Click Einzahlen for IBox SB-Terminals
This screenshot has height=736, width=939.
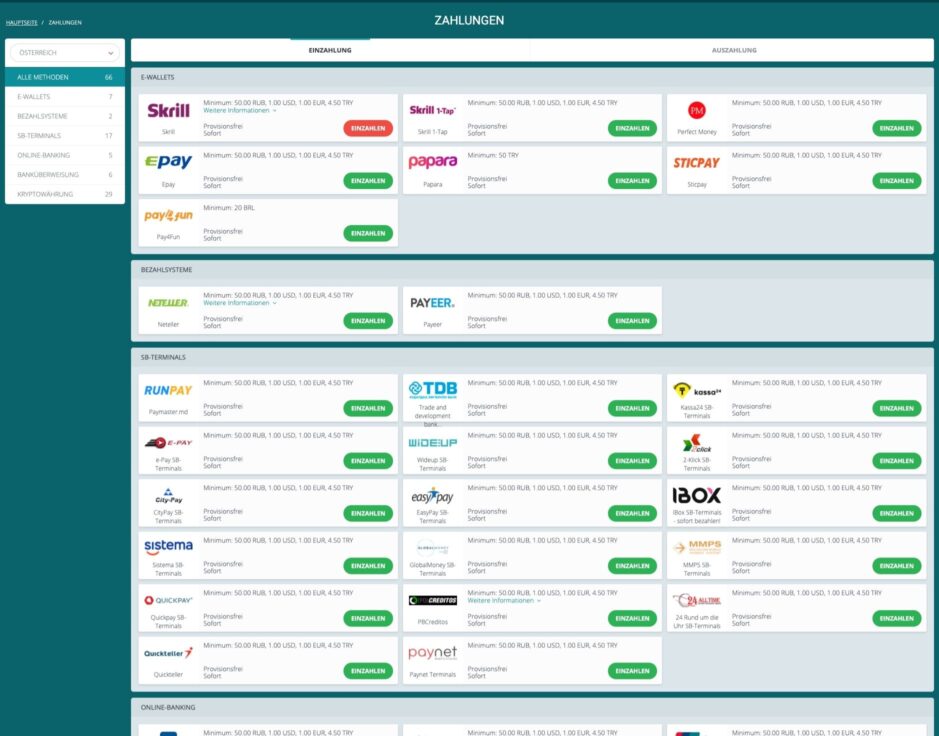[x=896, y=513]
